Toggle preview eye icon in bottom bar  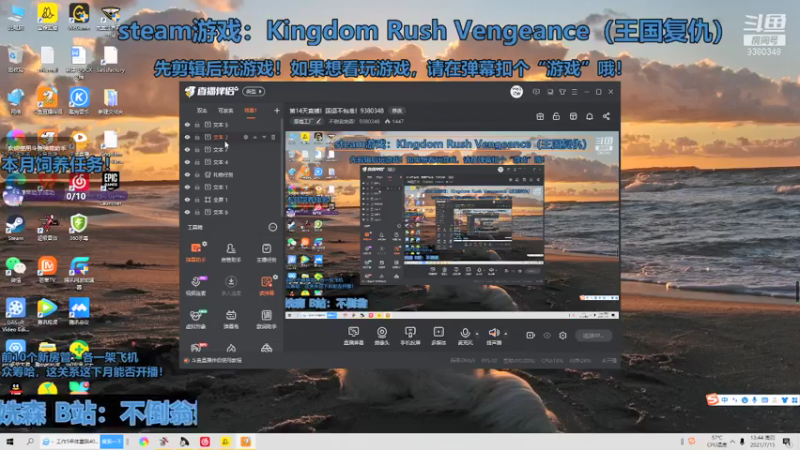[x=546, y=335]
